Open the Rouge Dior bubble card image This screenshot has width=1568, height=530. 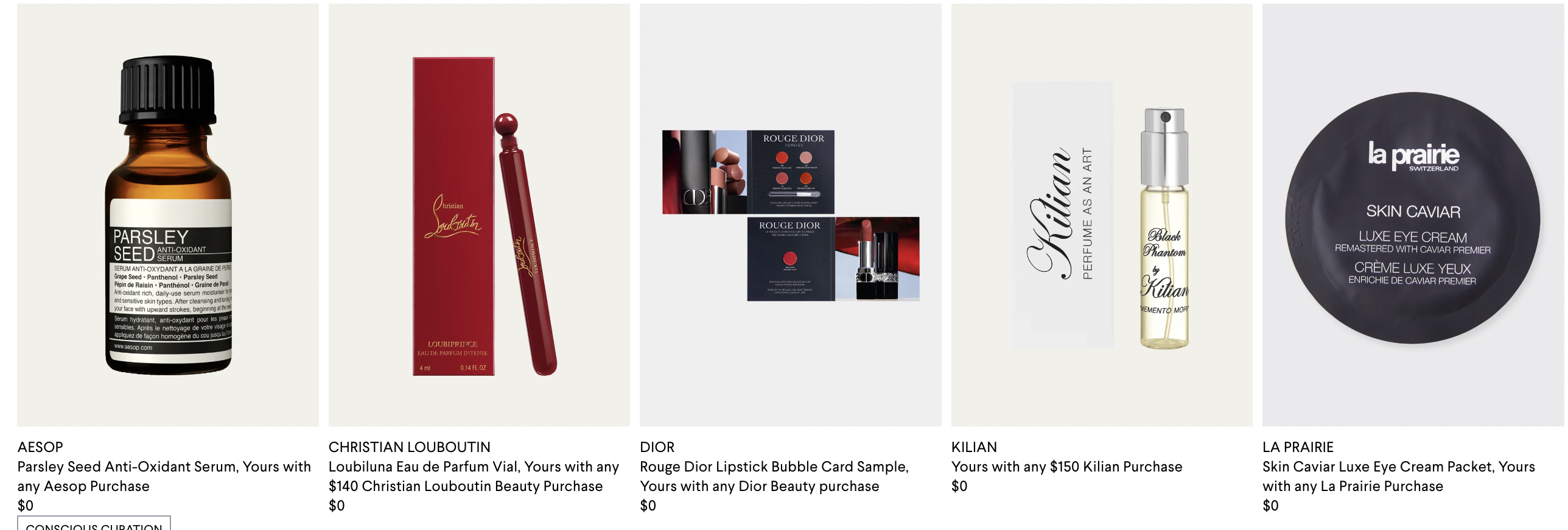pyautogui.click(x=791, y=215)
